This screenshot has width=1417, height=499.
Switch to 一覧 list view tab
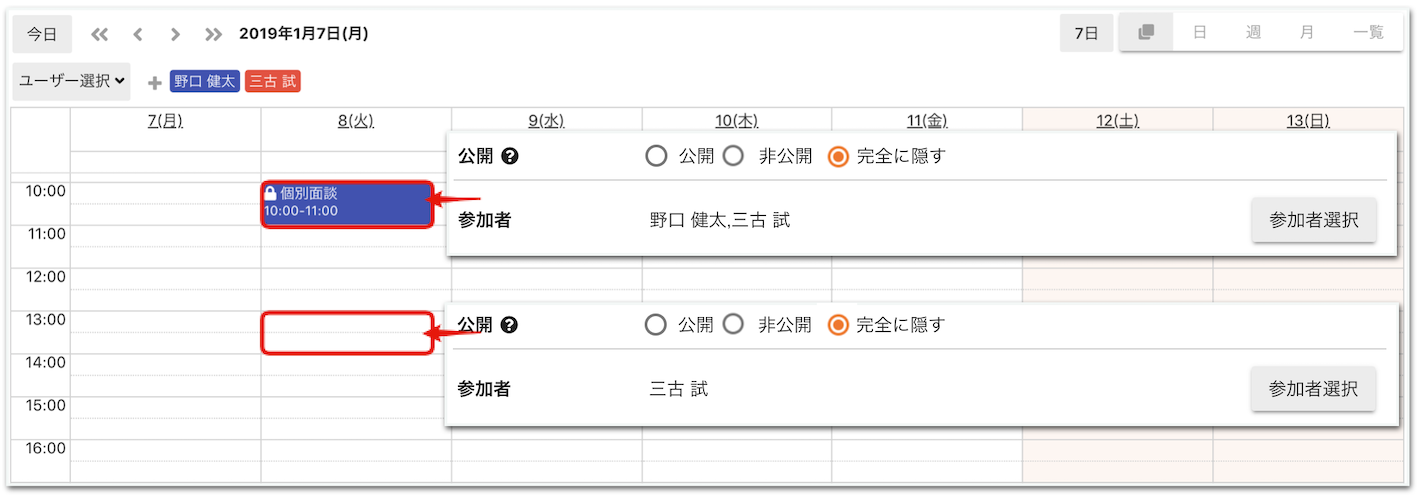[1368, 33]
